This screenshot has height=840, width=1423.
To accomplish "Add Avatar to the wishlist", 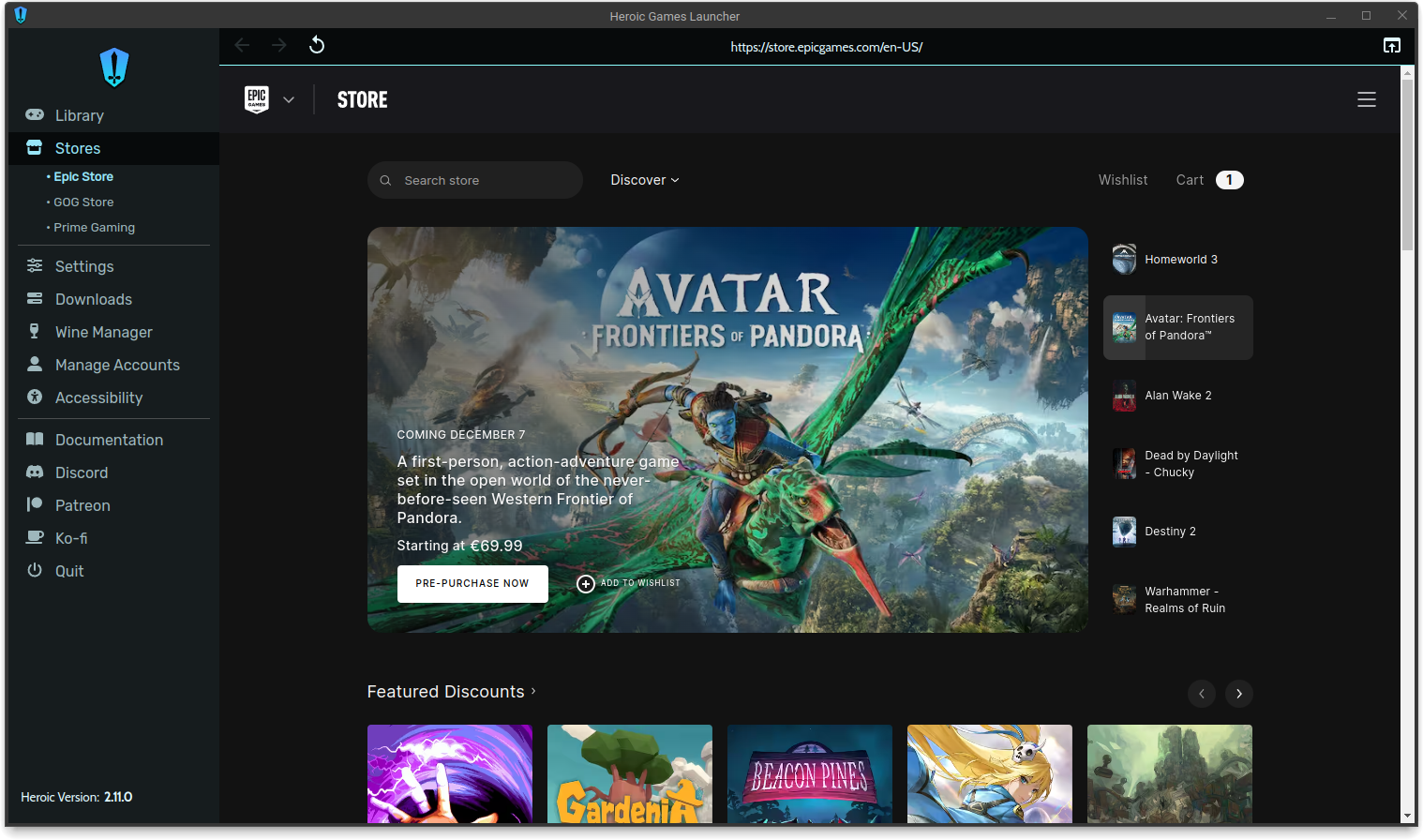I will pos(627,583).
